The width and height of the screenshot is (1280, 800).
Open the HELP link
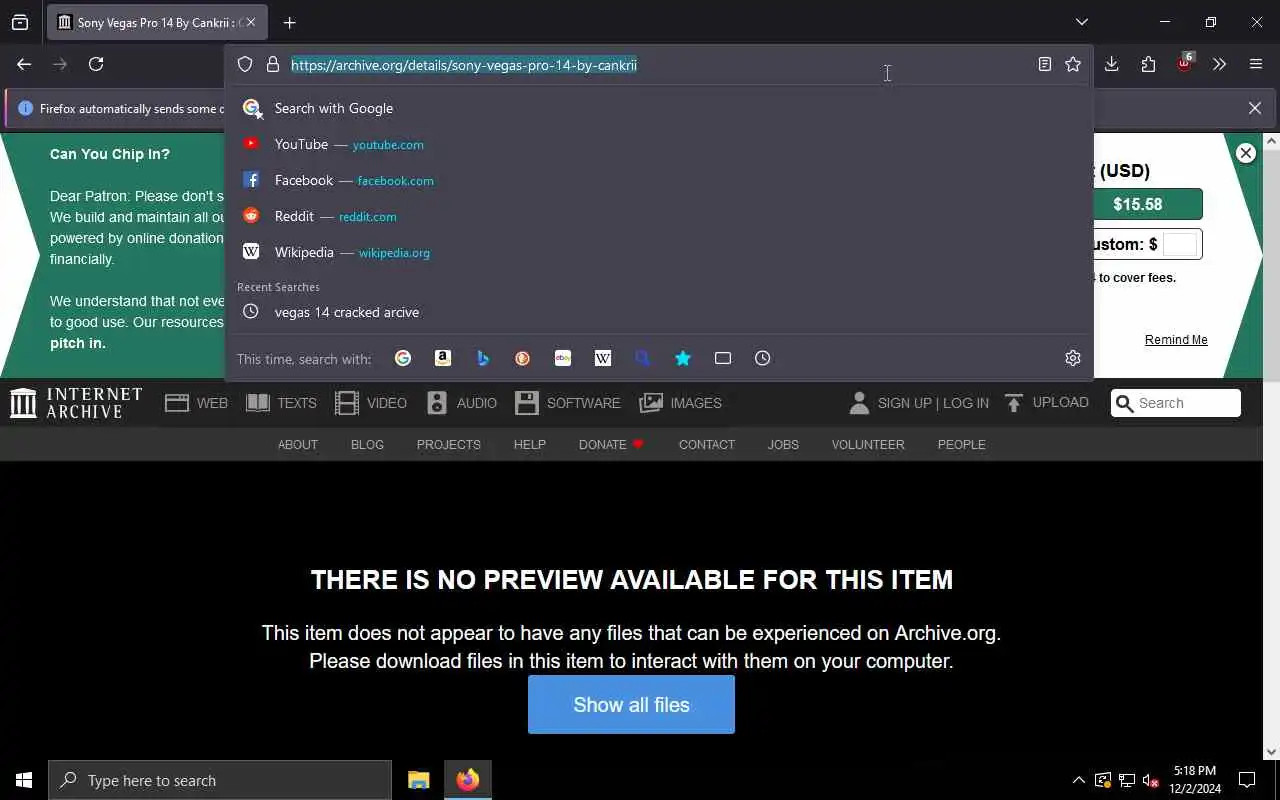point(529,444)
